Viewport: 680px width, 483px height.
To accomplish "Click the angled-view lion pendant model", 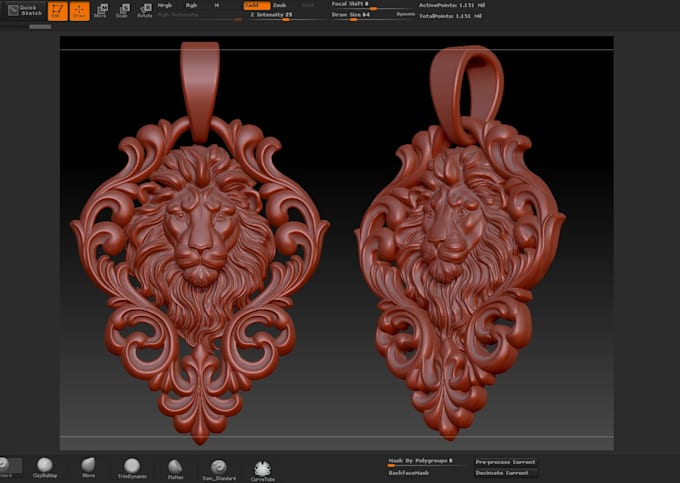I will 460,243.
